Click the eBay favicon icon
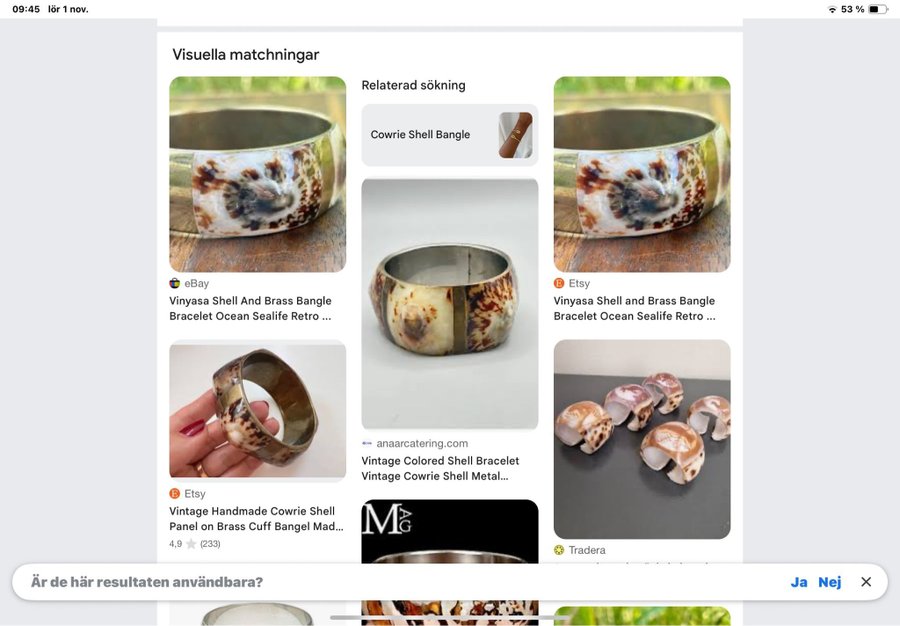 click(x=174, y=283)
